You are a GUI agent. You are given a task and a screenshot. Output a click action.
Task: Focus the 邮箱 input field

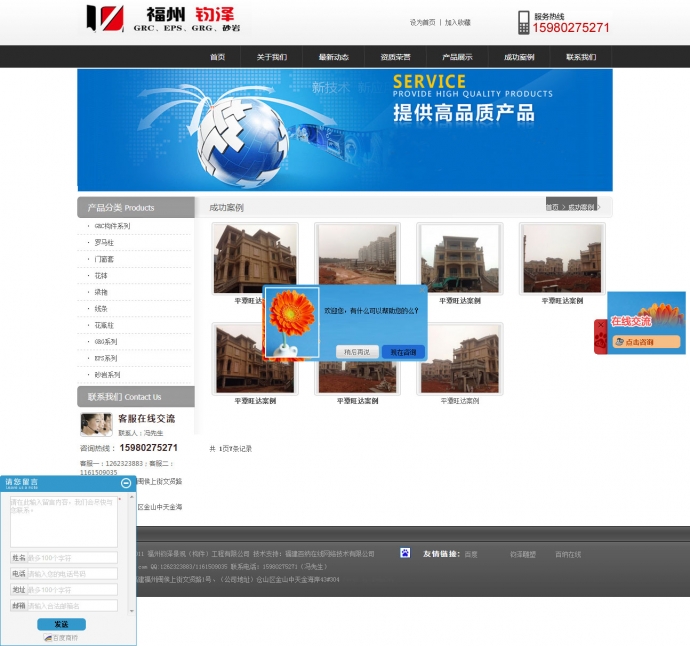[73, 606]
